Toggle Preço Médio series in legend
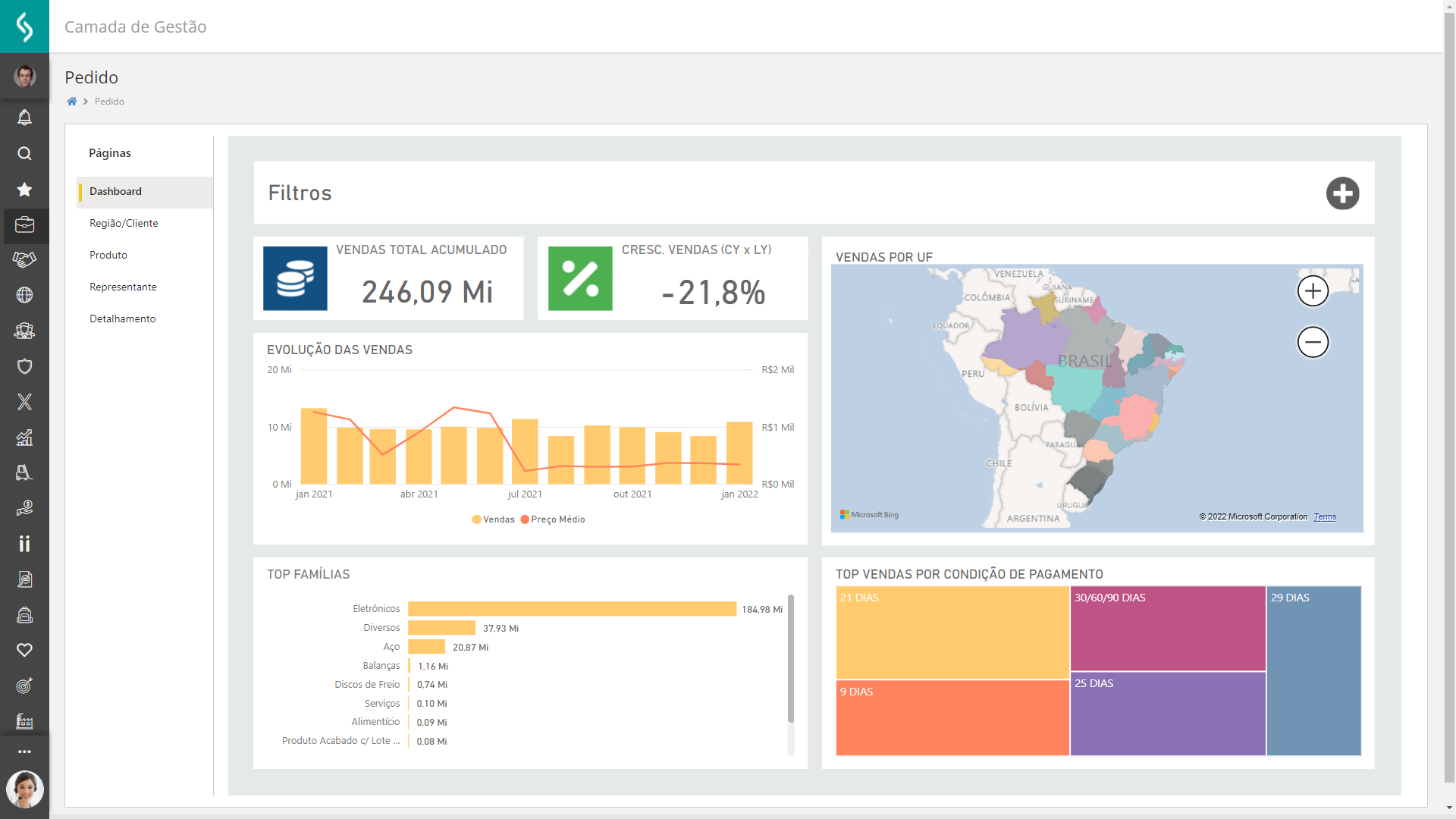1456x819 pixels. tap(553, 519)
